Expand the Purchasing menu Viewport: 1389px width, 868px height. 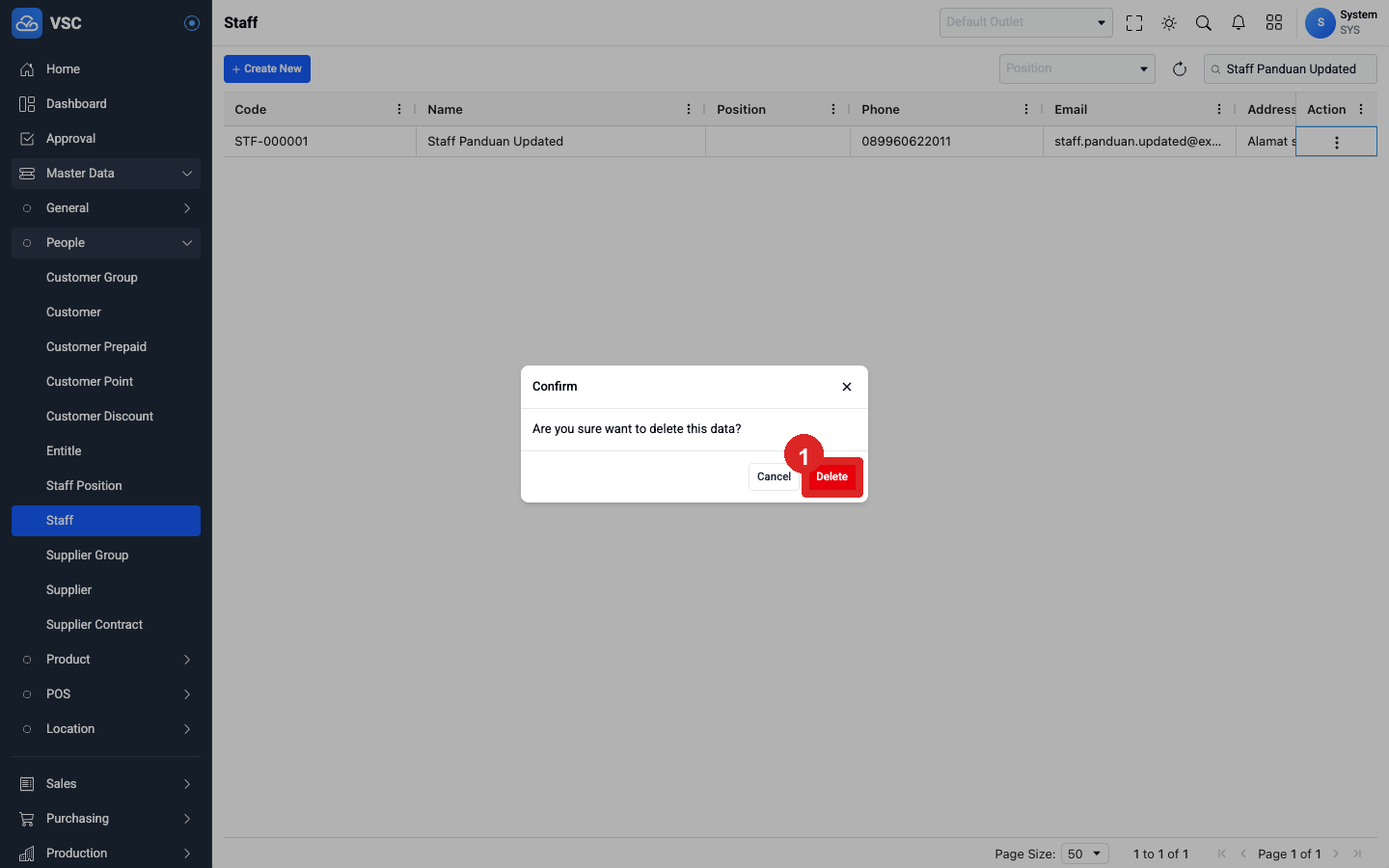point(106,819)
